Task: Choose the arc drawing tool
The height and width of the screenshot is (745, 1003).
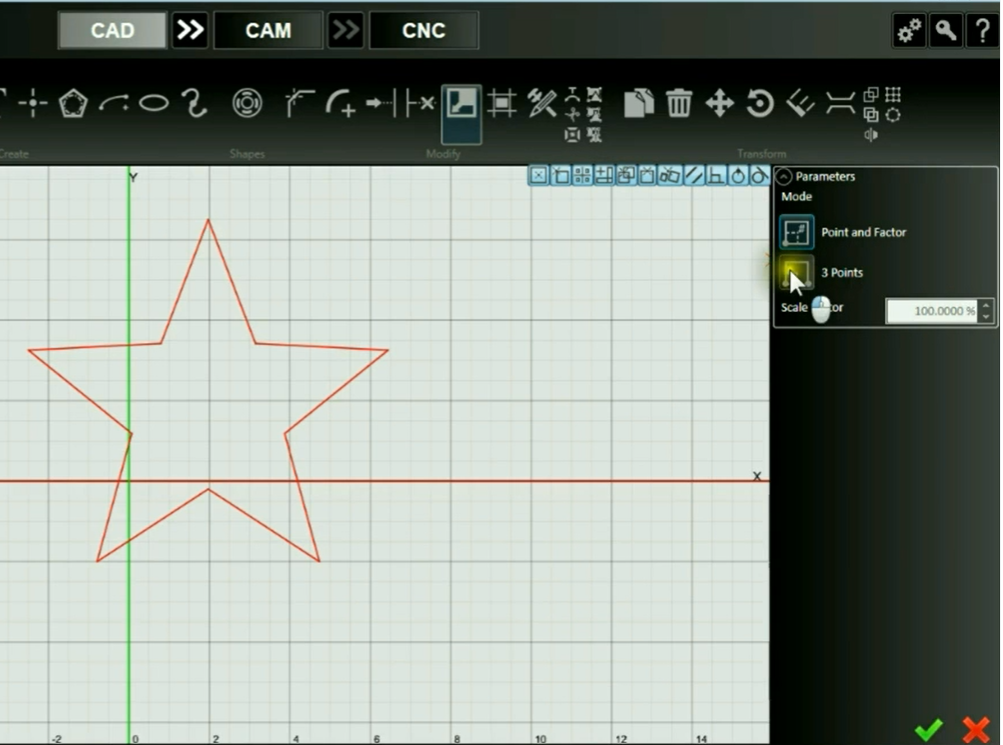Action: 113,103
